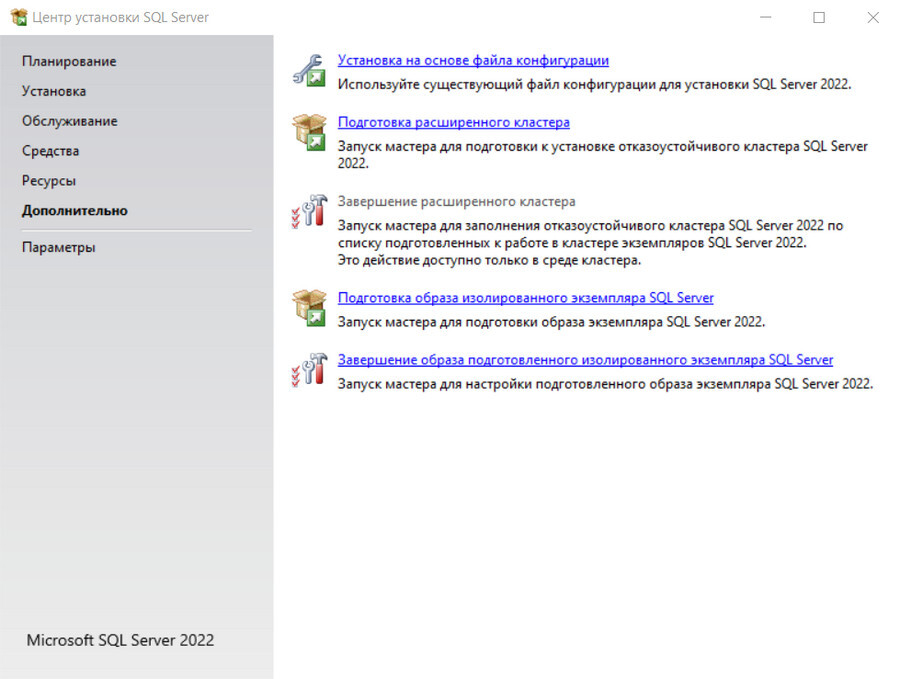Click description text about existing configuration file

(x=594, y=84)
